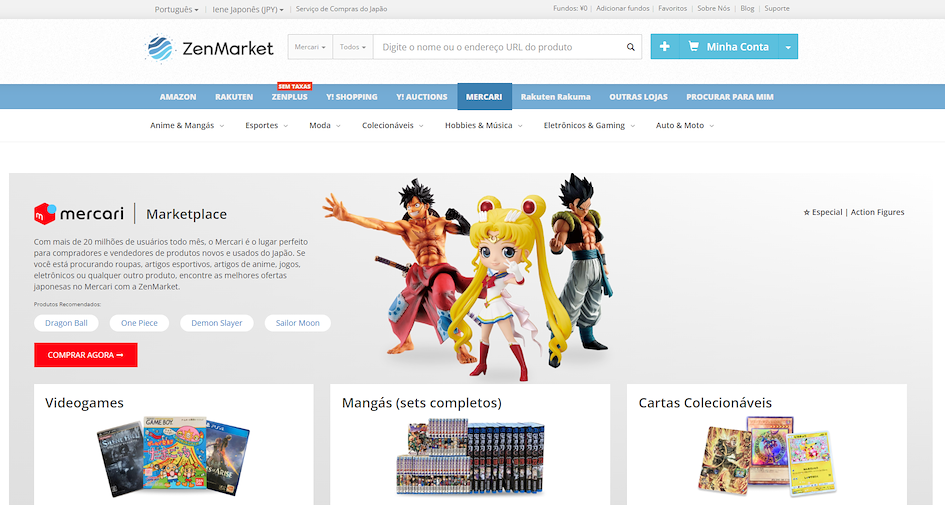
Task: Click the Especial | Action Figures link
Action: (x=853, y=212)
